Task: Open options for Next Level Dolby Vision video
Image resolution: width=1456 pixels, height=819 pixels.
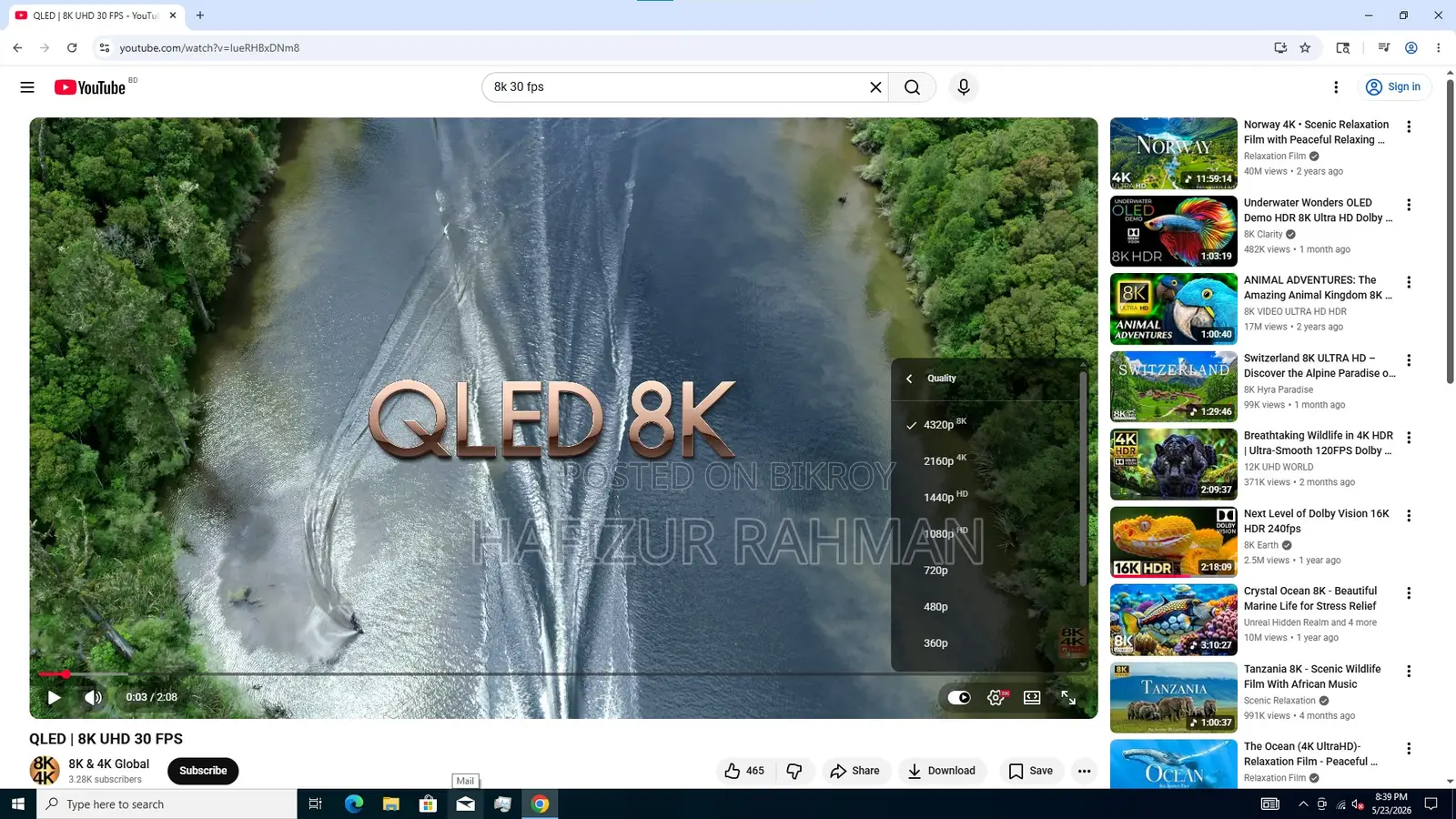Action: [1409, 516]
